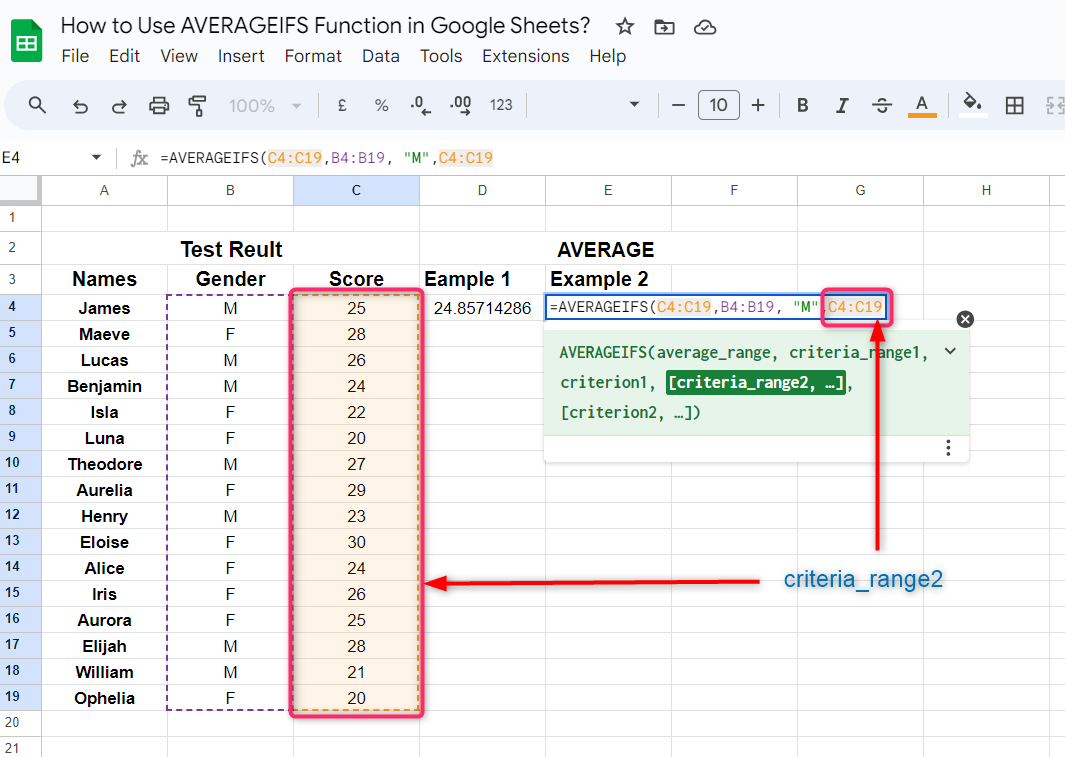
Task: Format as percent
Action: tap(381, 105)
